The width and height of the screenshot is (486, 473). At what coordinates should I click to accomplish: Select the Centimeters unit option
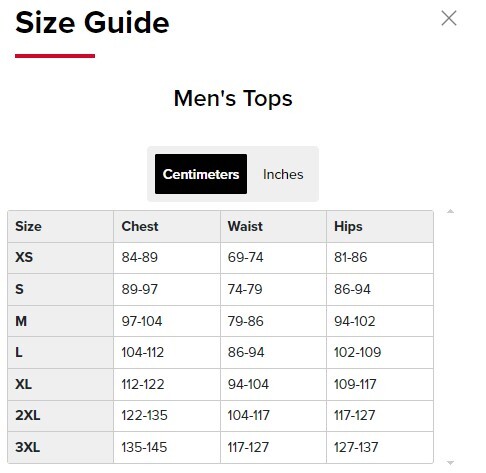pos(201,174)
